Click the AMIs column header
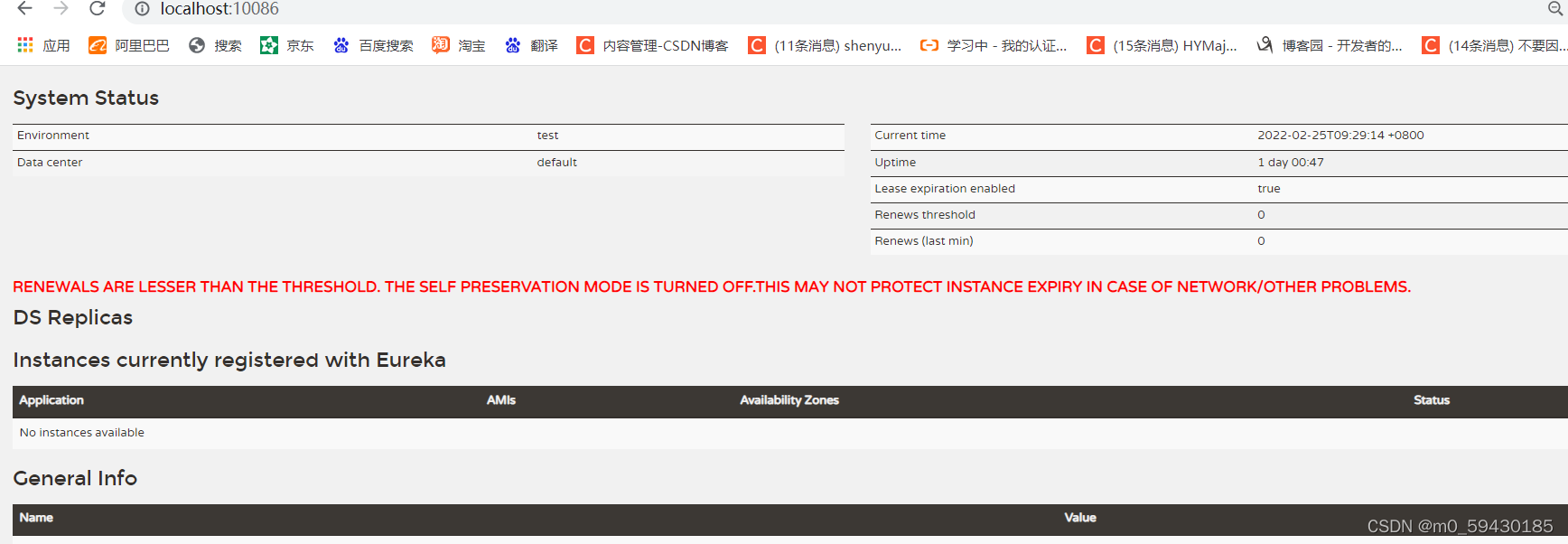The height and width of the screenshot is (544, 1568). 501,400
